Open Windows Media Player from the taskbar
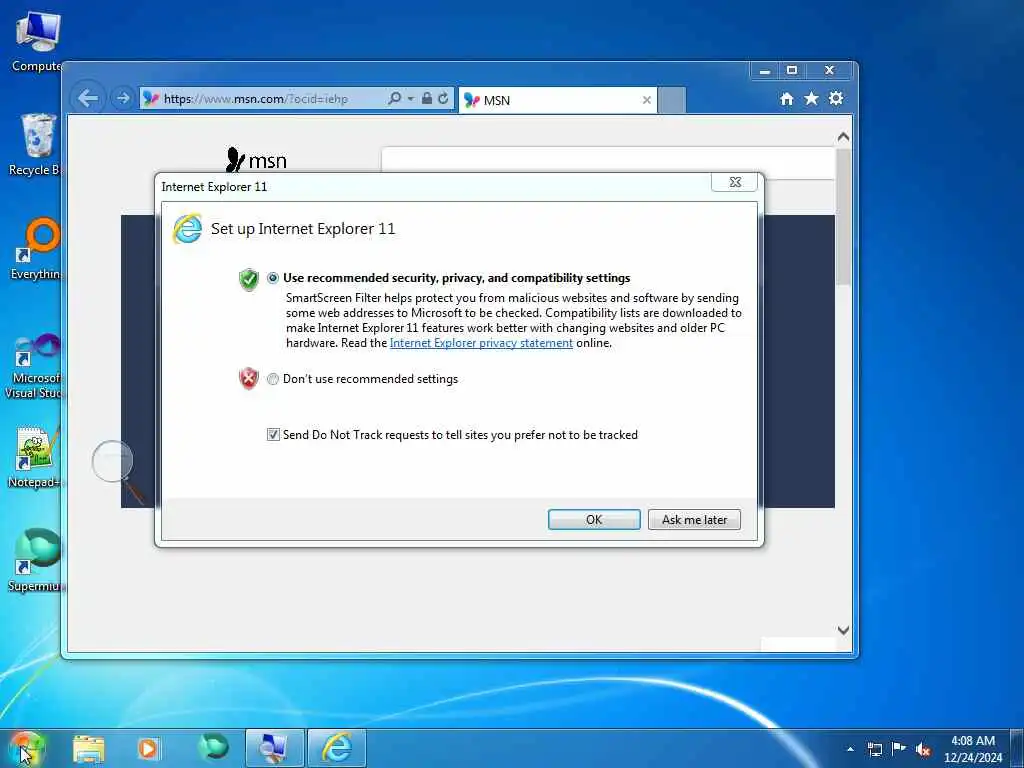1024x768 pixels. (148, 748)
